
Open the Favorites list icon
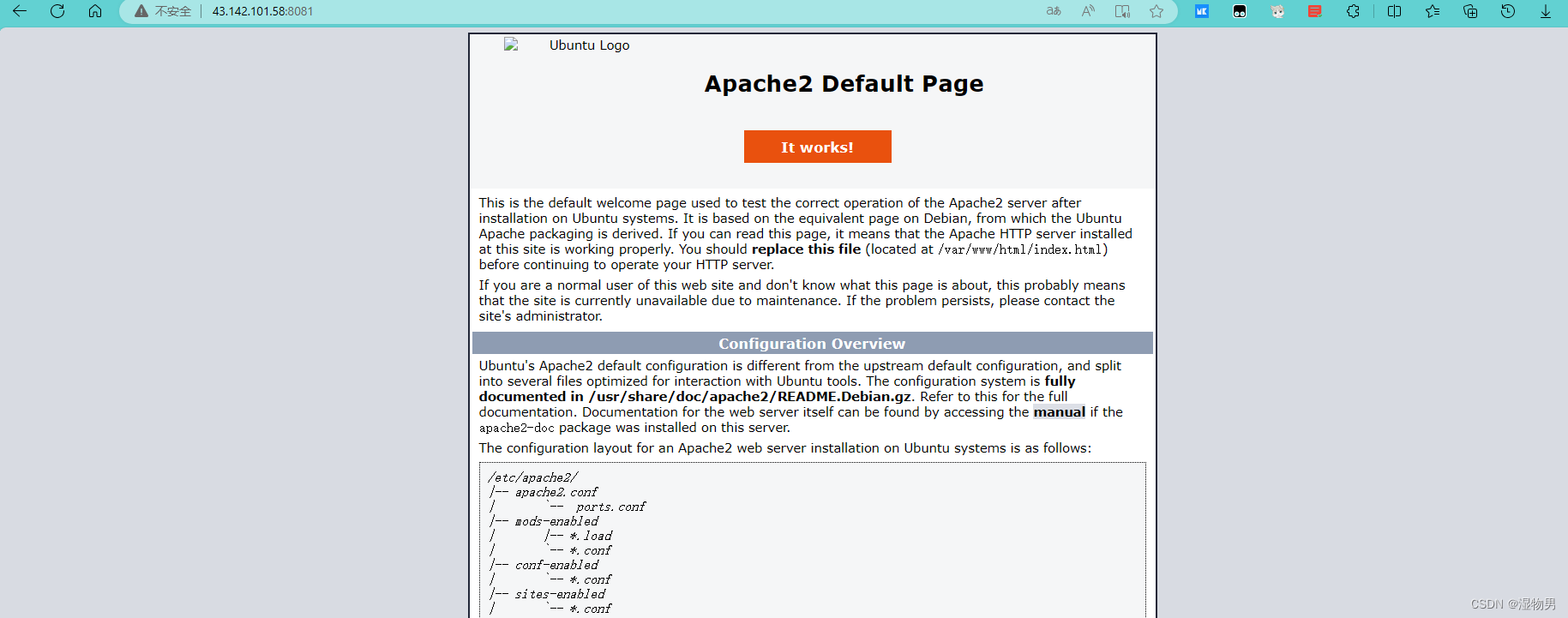click(x=1433, y=11)
